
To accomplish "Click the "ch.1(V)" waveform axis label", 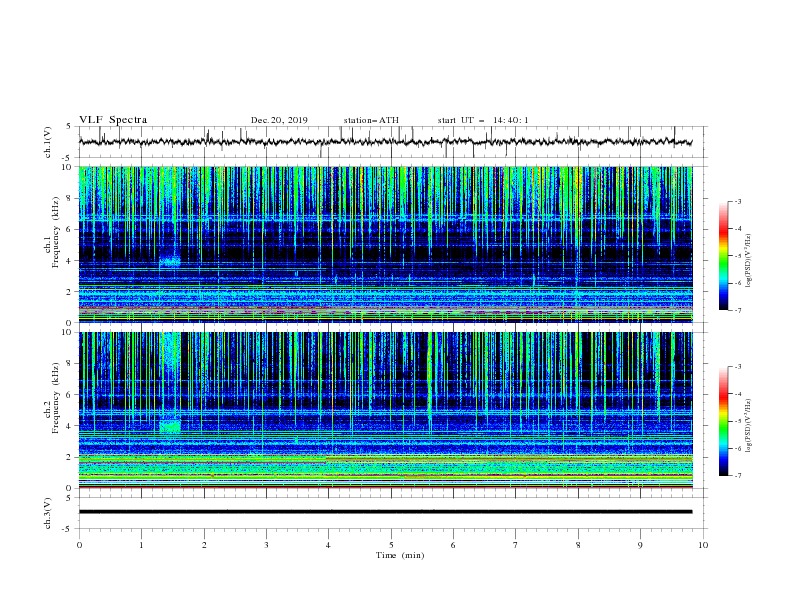I will 47,142.
